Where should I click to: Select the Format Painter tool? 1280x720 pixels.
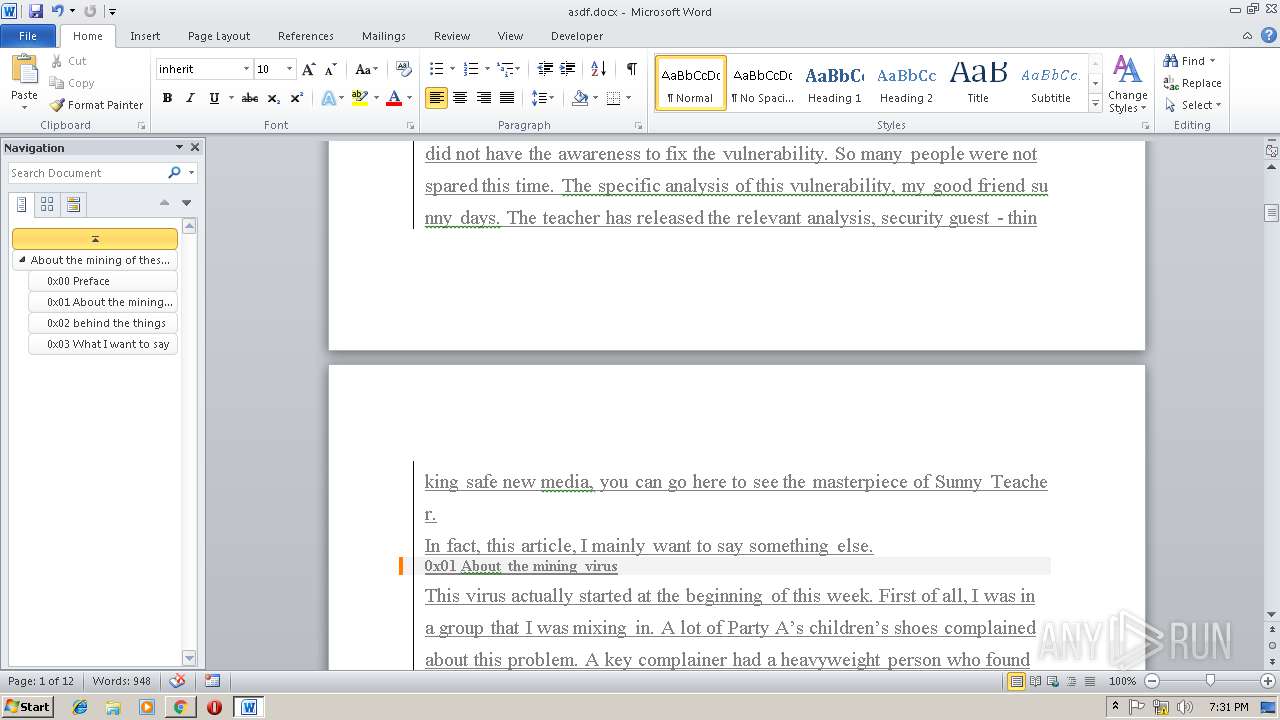(97, 105)
